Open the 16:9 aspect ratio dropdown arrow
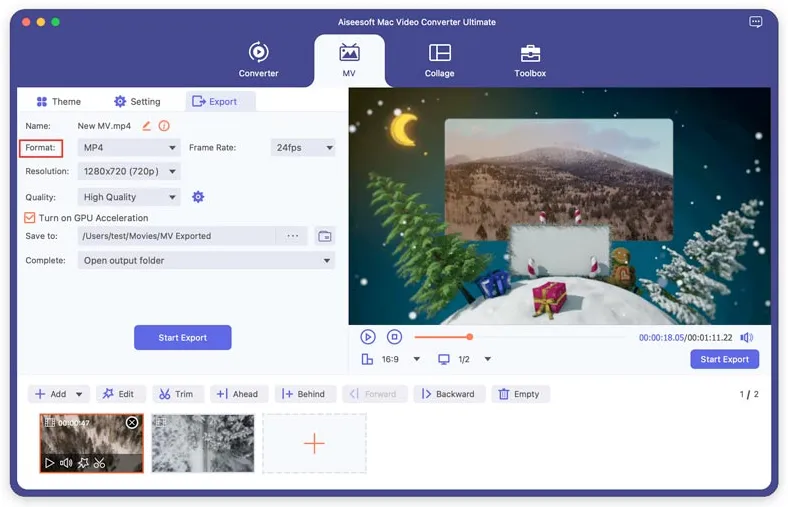The image size is (788, 507). pyautogui.click(x=417, y=359)
